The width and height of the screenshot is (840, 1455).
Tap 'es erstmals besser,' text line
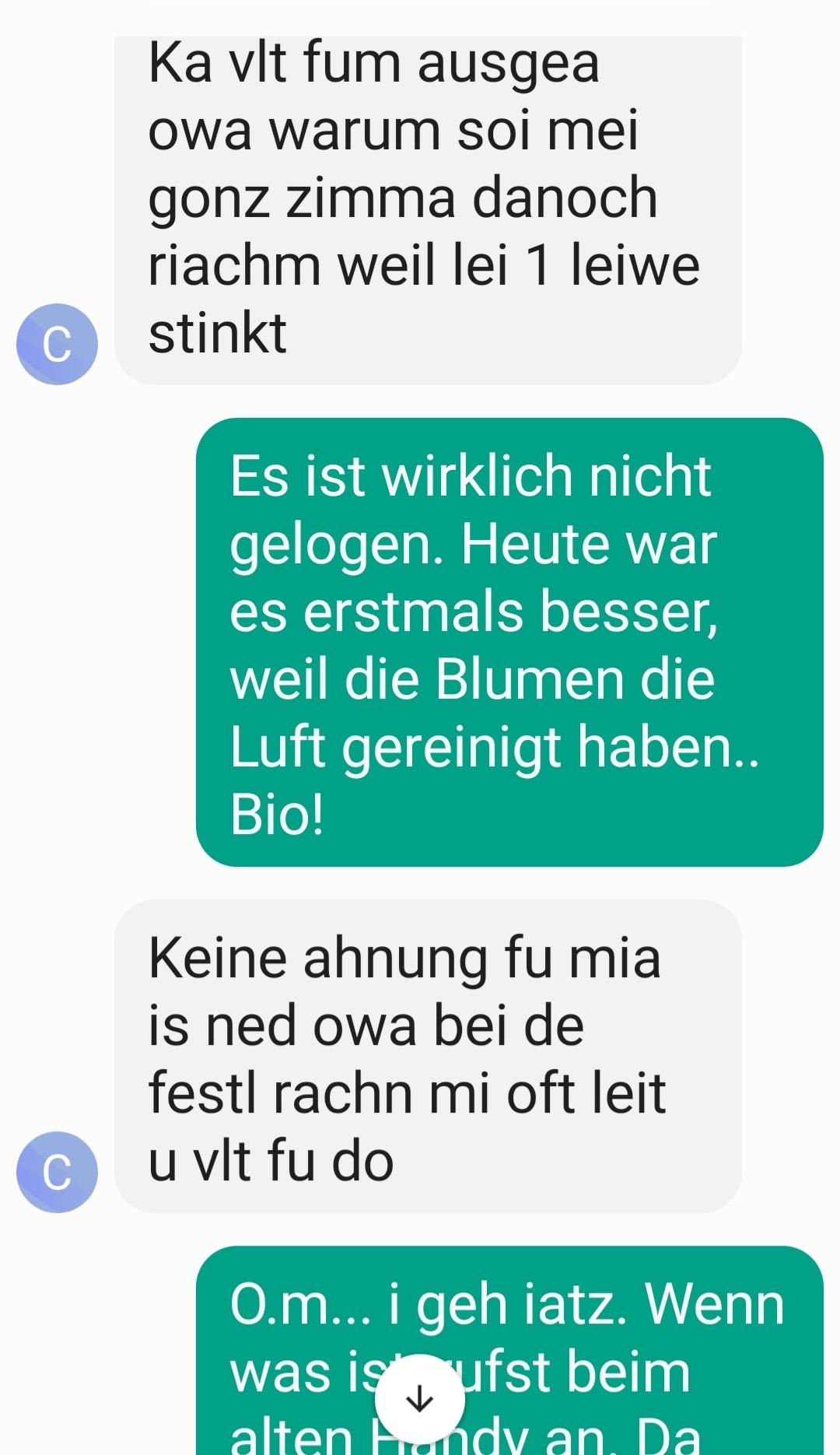474,612
